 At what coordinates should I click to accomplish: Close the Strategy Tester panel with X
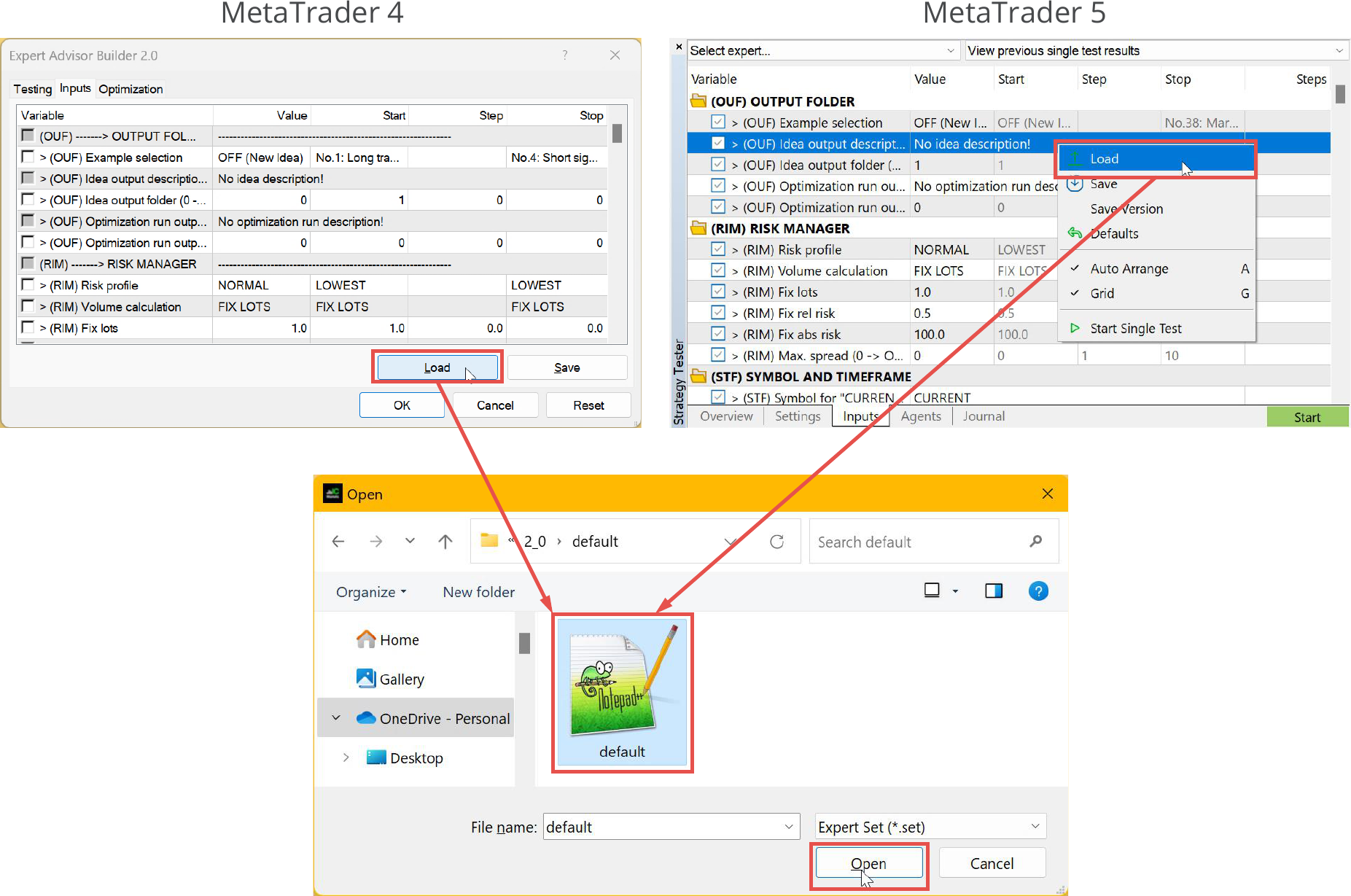[679, 47]
